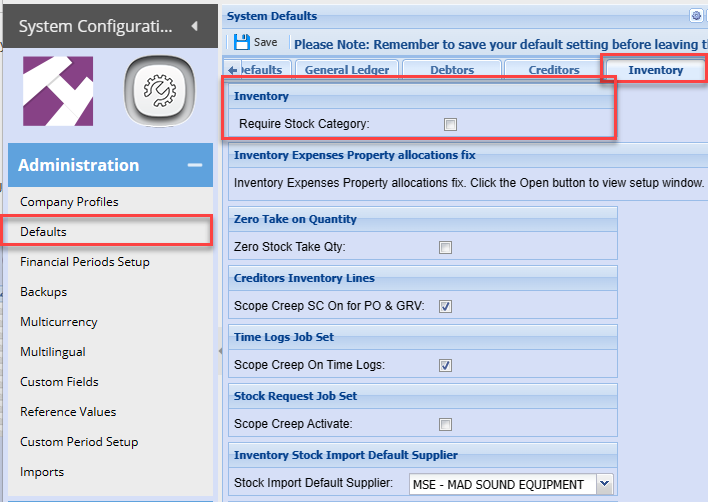Select the partially hidden Defaults tab

(266, 70)
